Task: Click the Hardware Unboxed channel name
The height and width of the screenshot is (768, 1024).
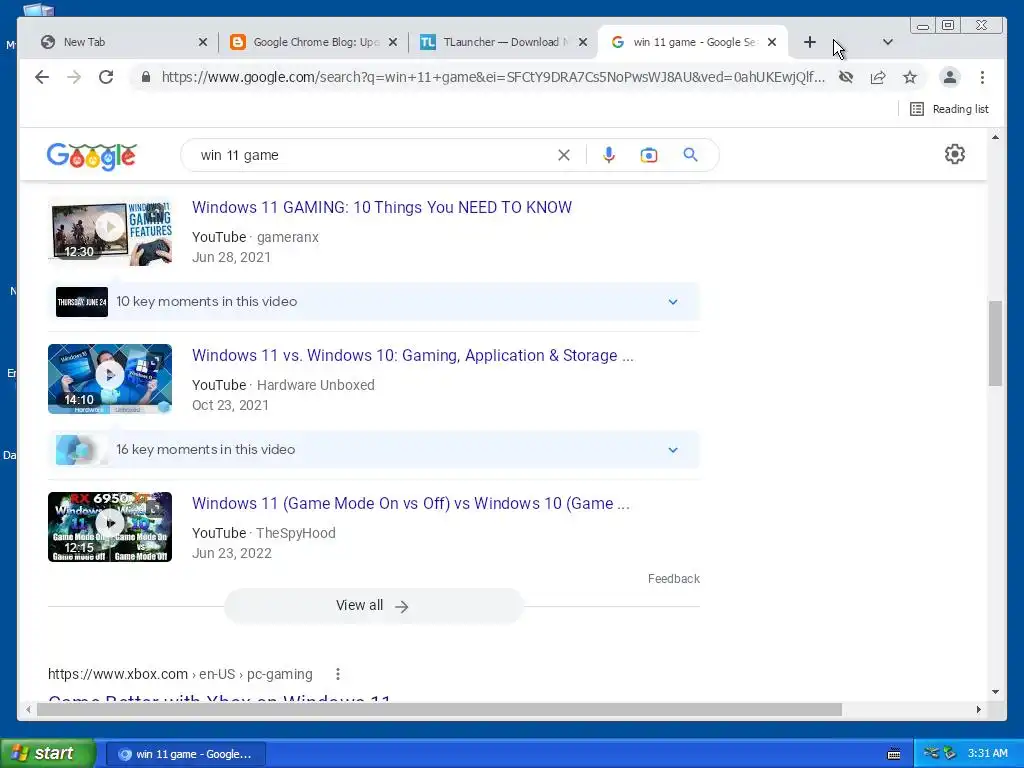Action: click(x=315, y=385)
